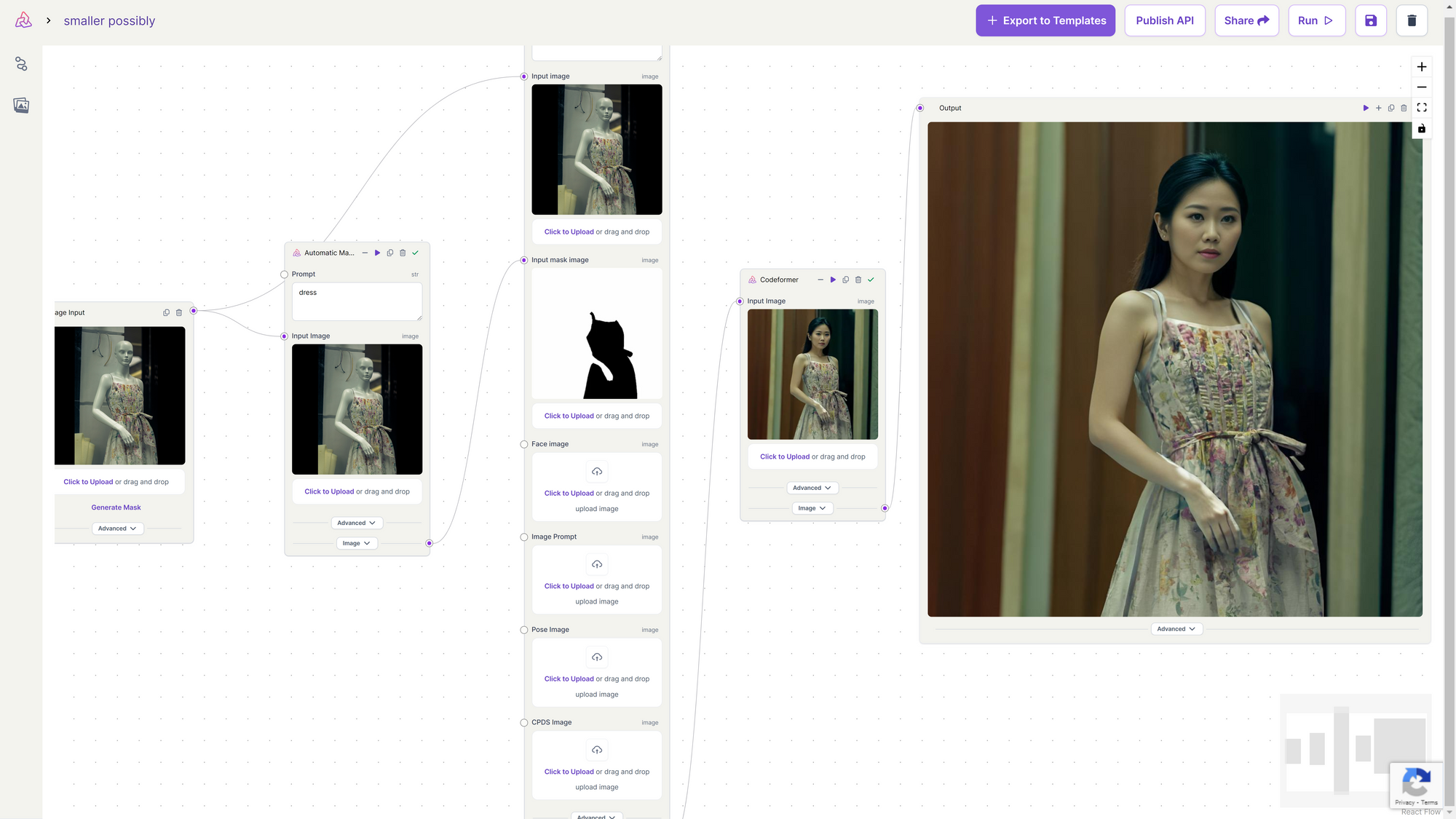The image size is (1456, 819).
Task: Open the workflows sidebar icon
Action: (x=21, y=64)
